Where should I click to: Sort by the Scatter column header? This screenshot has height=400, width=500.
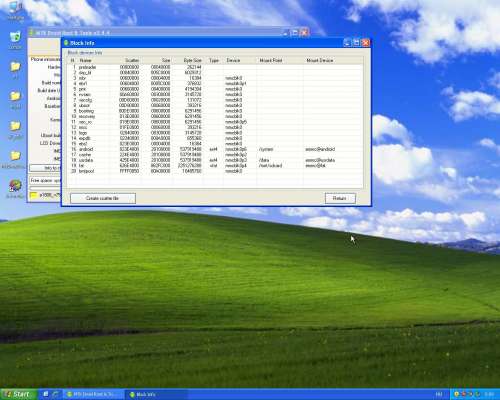pyautogui.click(x=126, y=60)
